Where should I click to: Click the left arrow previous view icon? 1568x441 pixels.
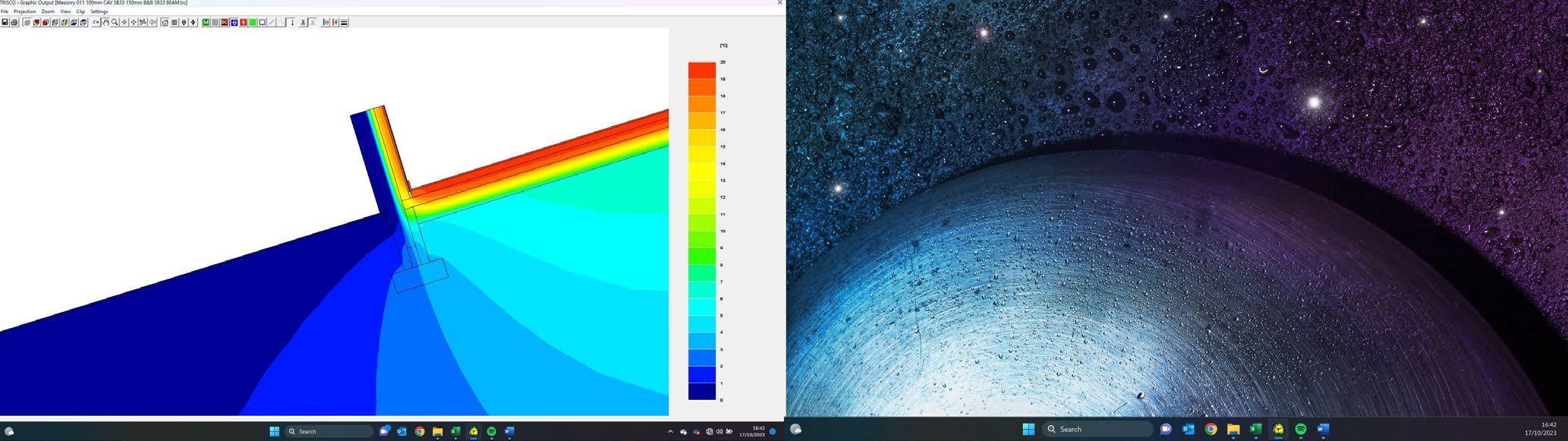pyautogui.click(x=153, y=23)
